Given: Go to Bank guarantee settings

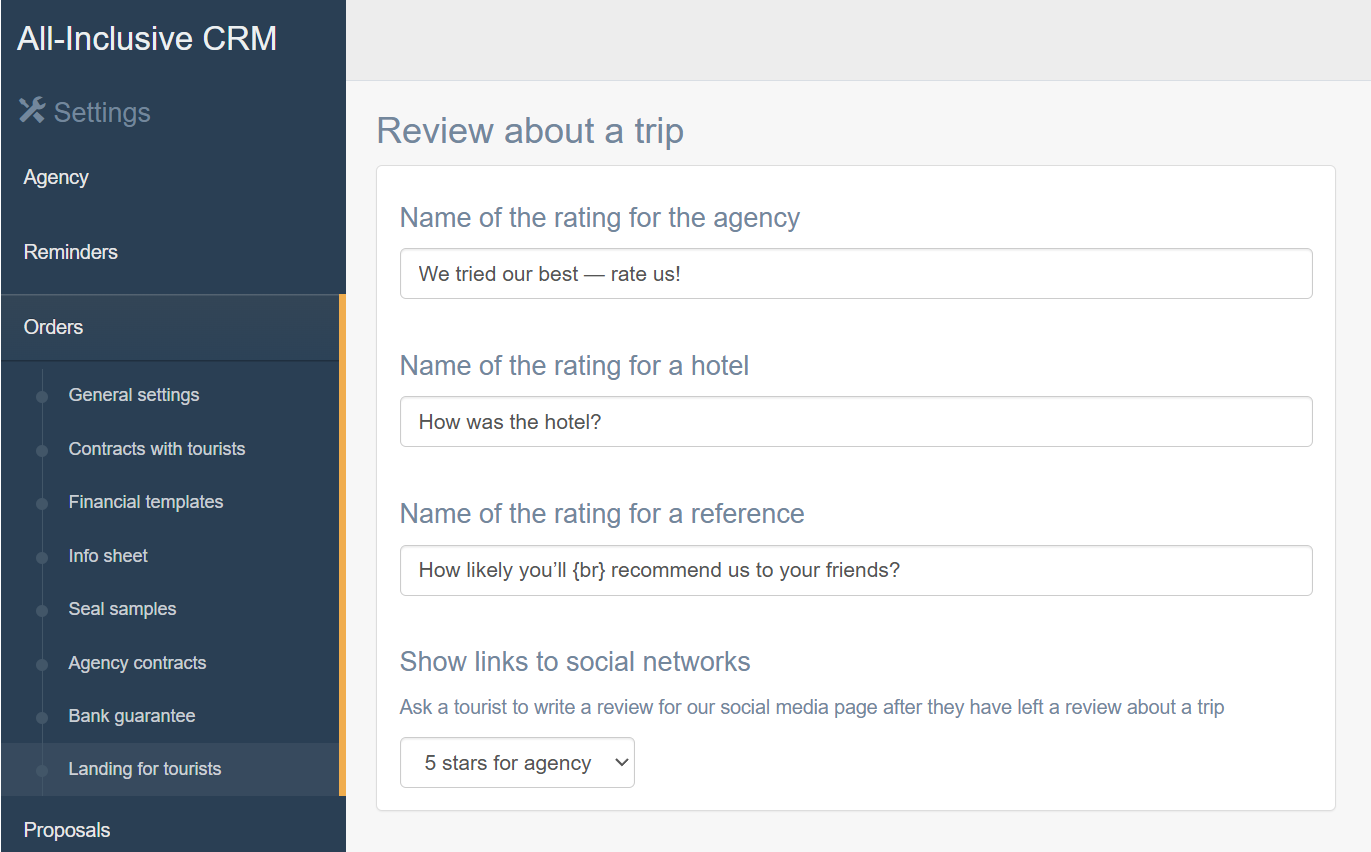Looking at the screenshot, I should pyautogui.click(x=132, y=716).
